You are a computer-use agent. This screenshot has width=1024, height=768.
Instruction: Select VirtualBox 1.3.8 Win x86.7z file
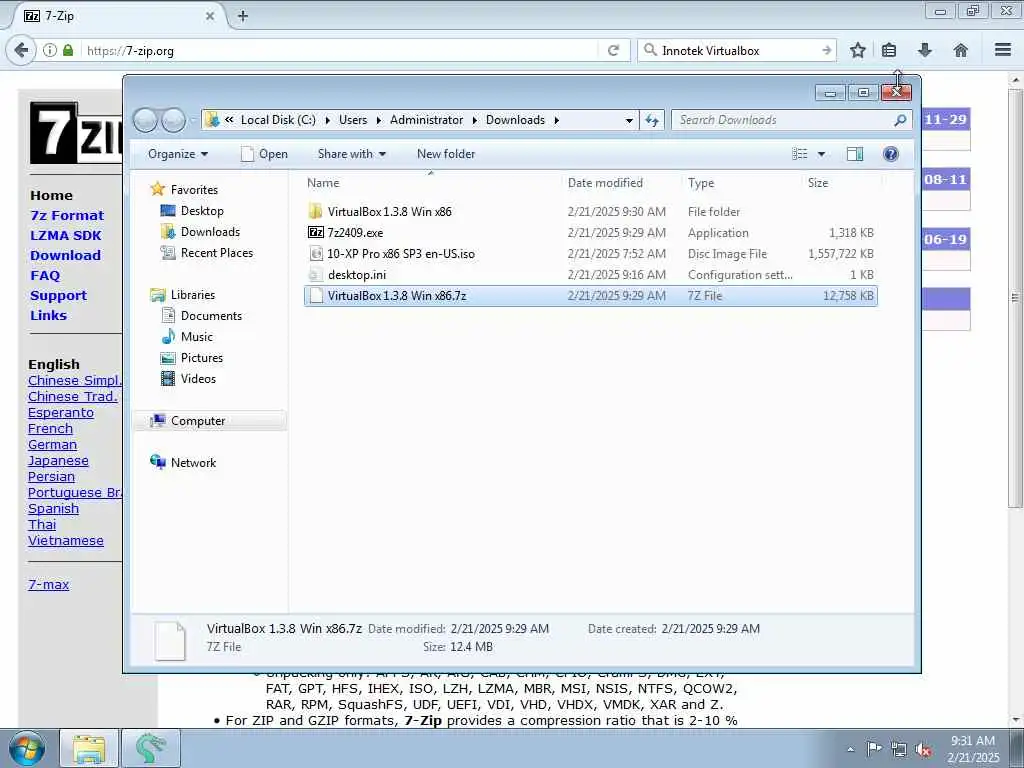590,296
